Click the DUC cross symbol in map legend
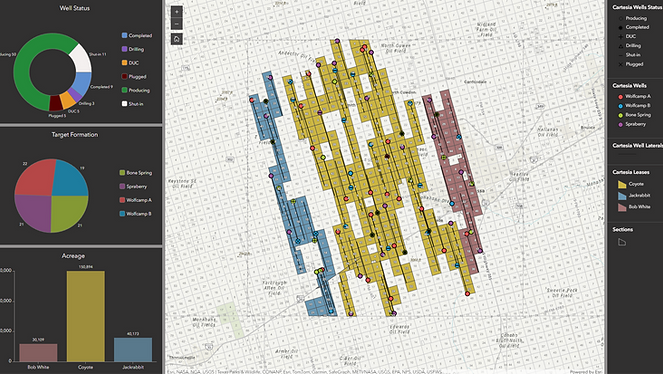Viewport: 663px width, 374px height. click(x=621, y=37)
